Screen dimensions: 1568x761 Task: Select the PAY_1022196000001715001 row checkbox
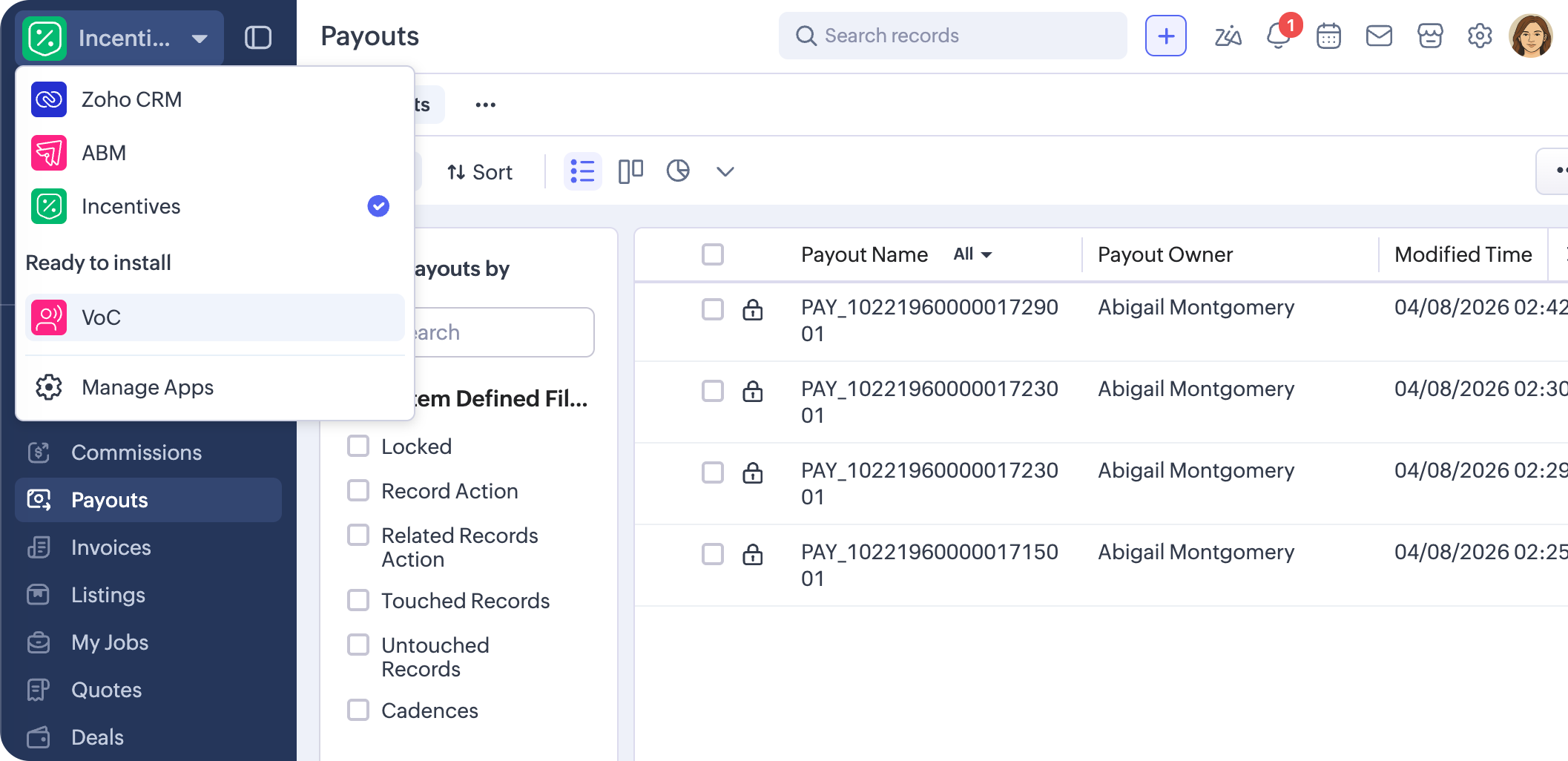click(x=713, y=554)
